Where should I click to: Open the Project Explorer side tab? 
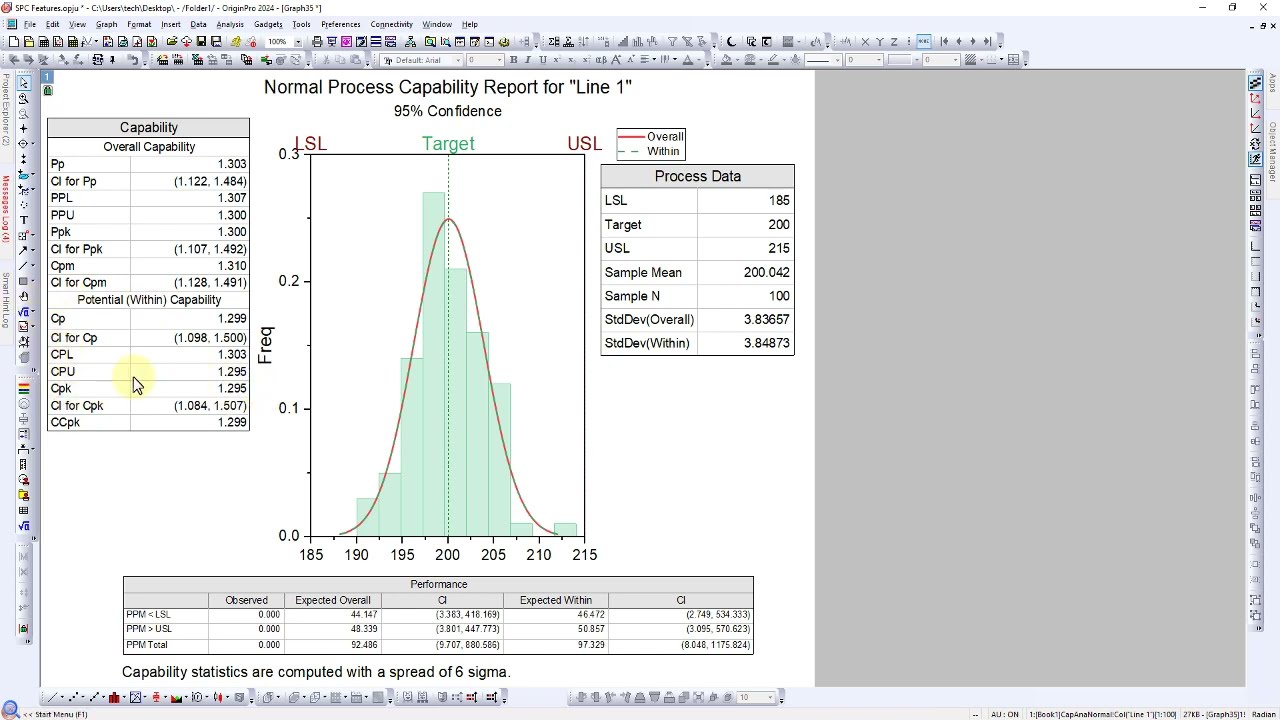point(5,110)
